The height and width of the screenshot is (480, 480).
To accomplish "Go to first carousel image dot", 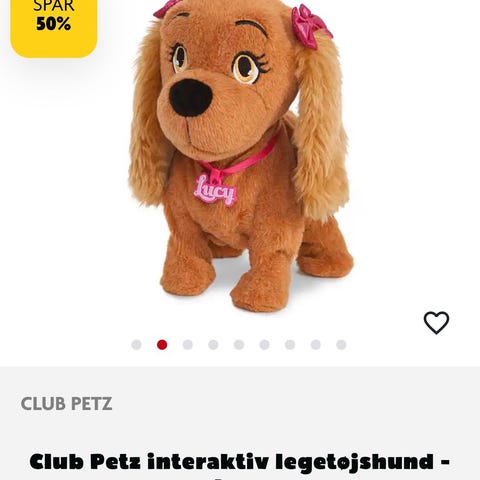I will [x=136, y=345].
